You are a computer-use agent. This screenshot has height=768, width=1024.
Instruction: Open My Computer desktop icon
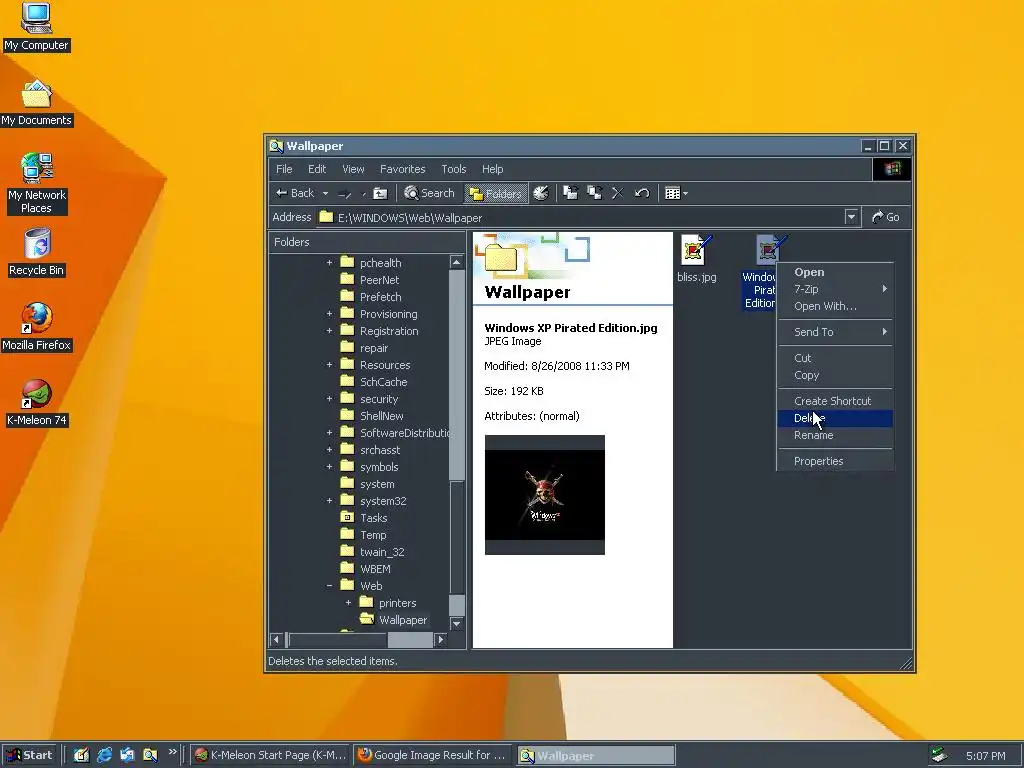point(36,27)
